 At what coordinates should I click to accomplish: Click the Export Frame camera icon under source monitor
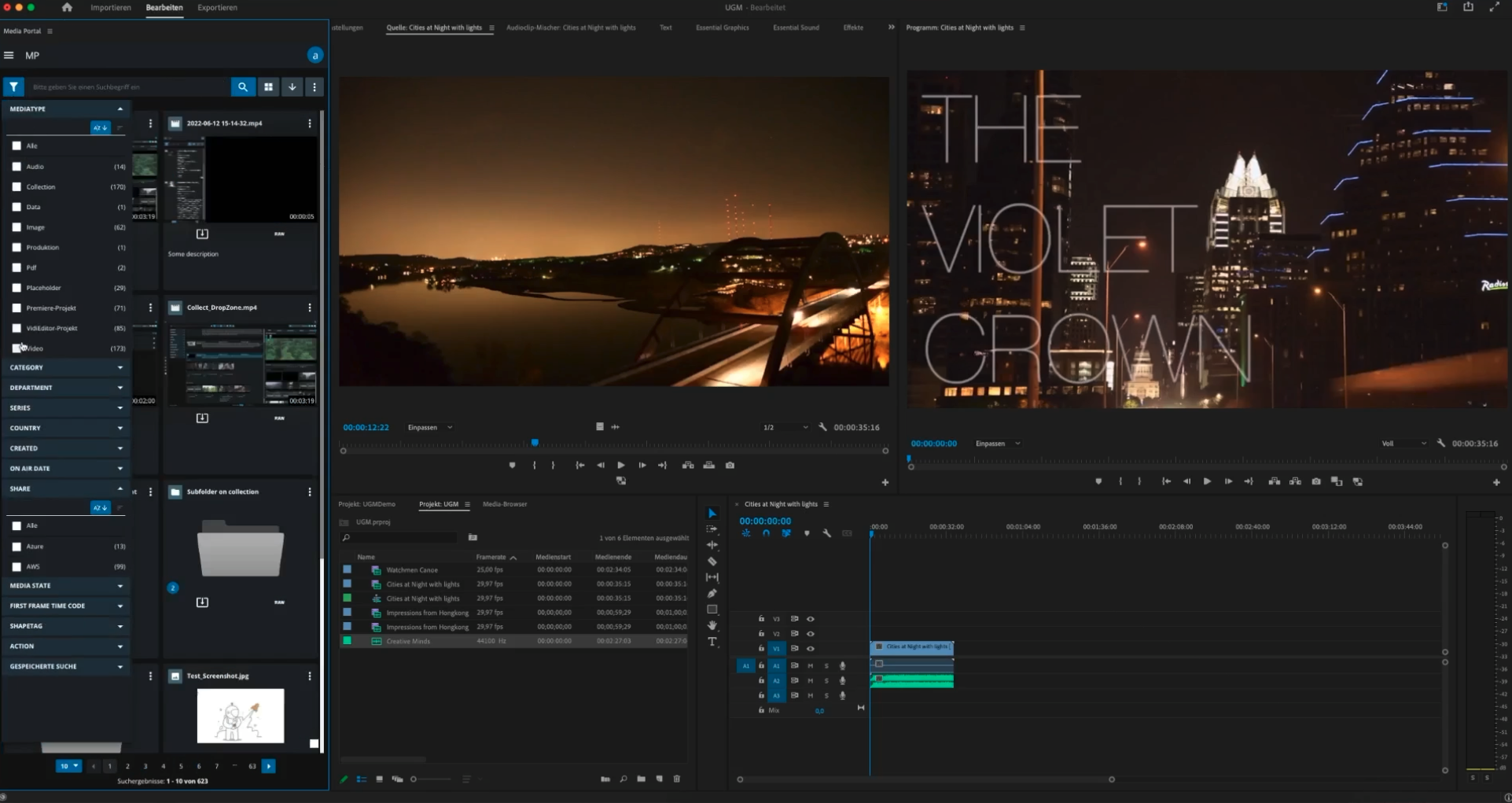tap(730, 465)
